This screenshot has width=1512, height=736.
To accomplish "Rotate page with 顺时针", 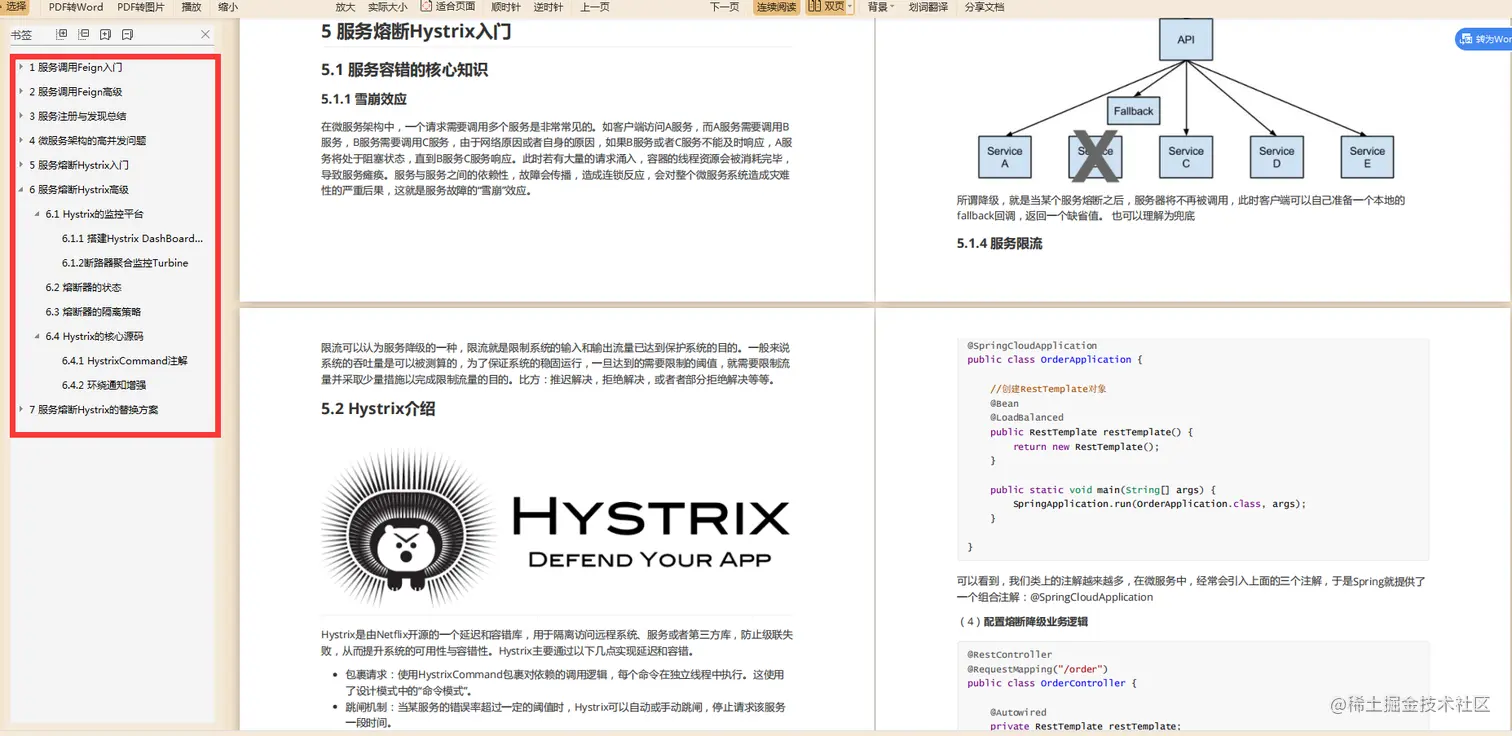I will point(505,7).
